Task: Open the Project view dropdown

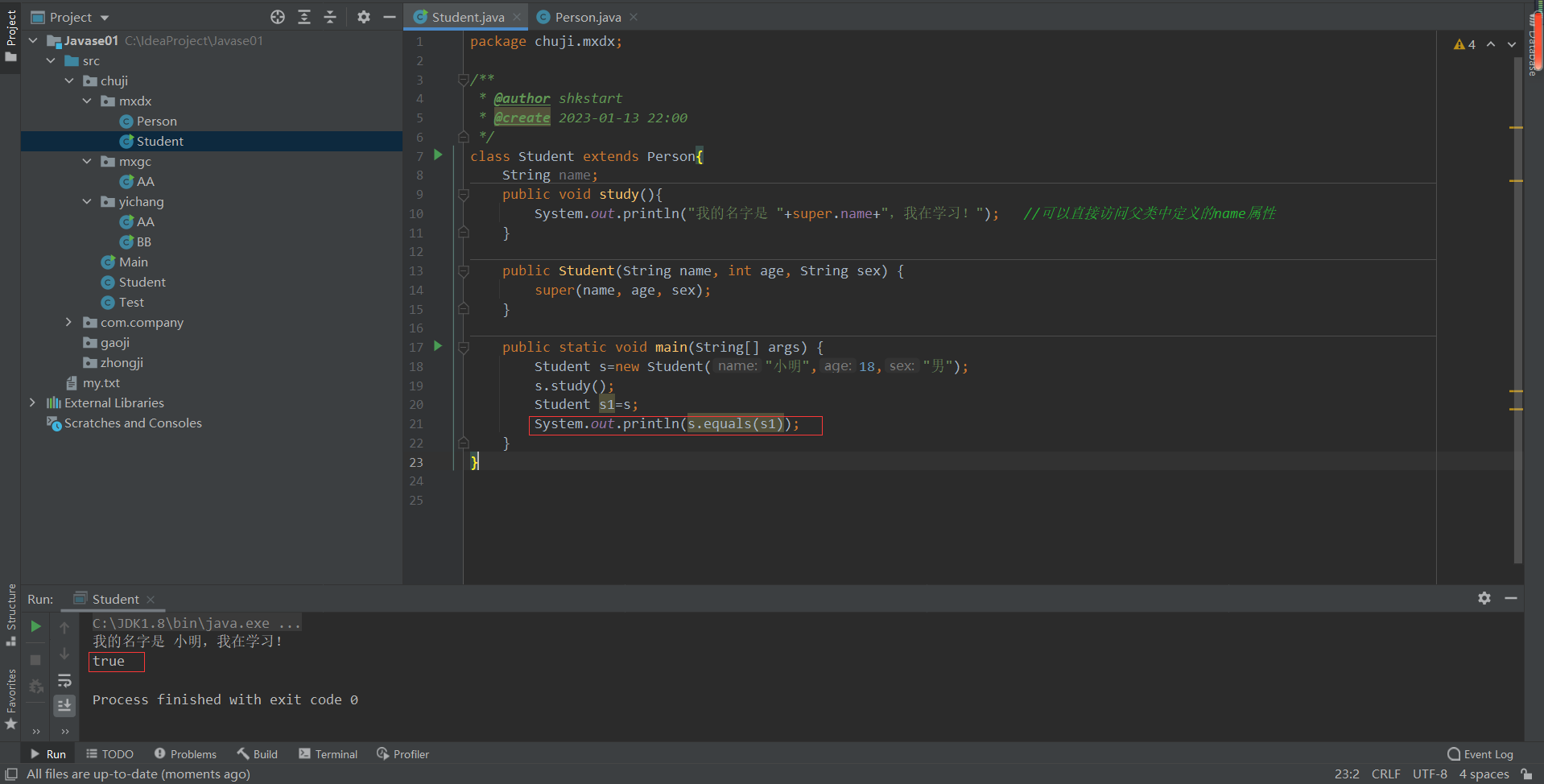Action: (105, 18)
